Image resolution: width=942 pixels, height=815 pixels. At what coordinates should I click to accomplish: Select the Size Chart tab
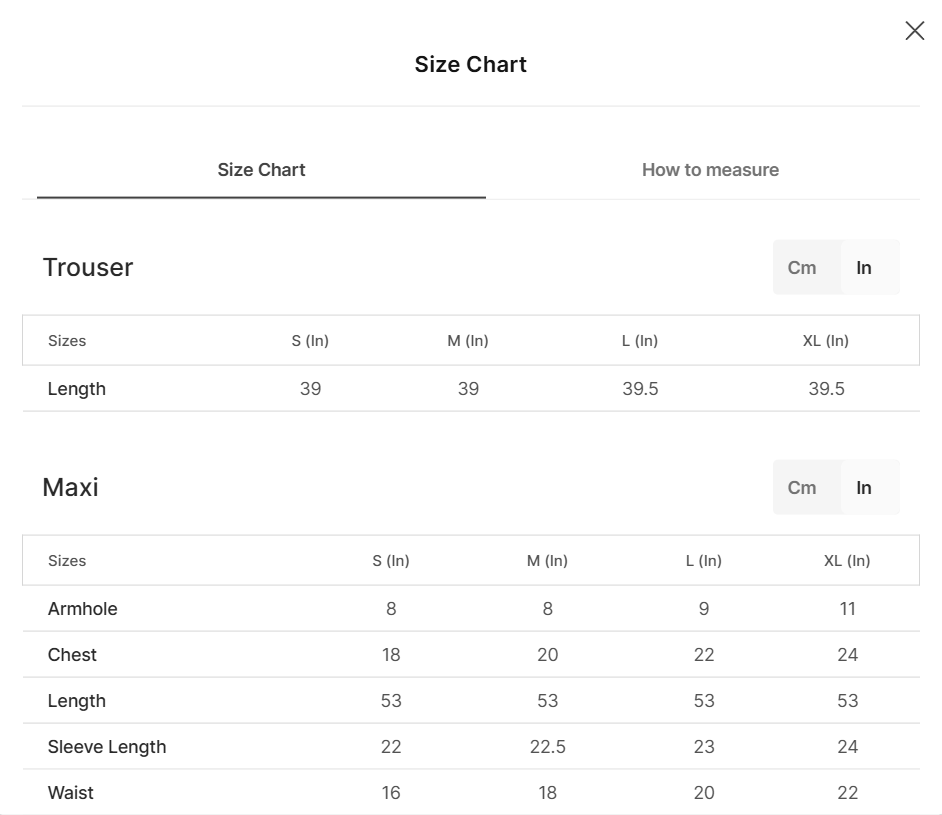point(261,170)
